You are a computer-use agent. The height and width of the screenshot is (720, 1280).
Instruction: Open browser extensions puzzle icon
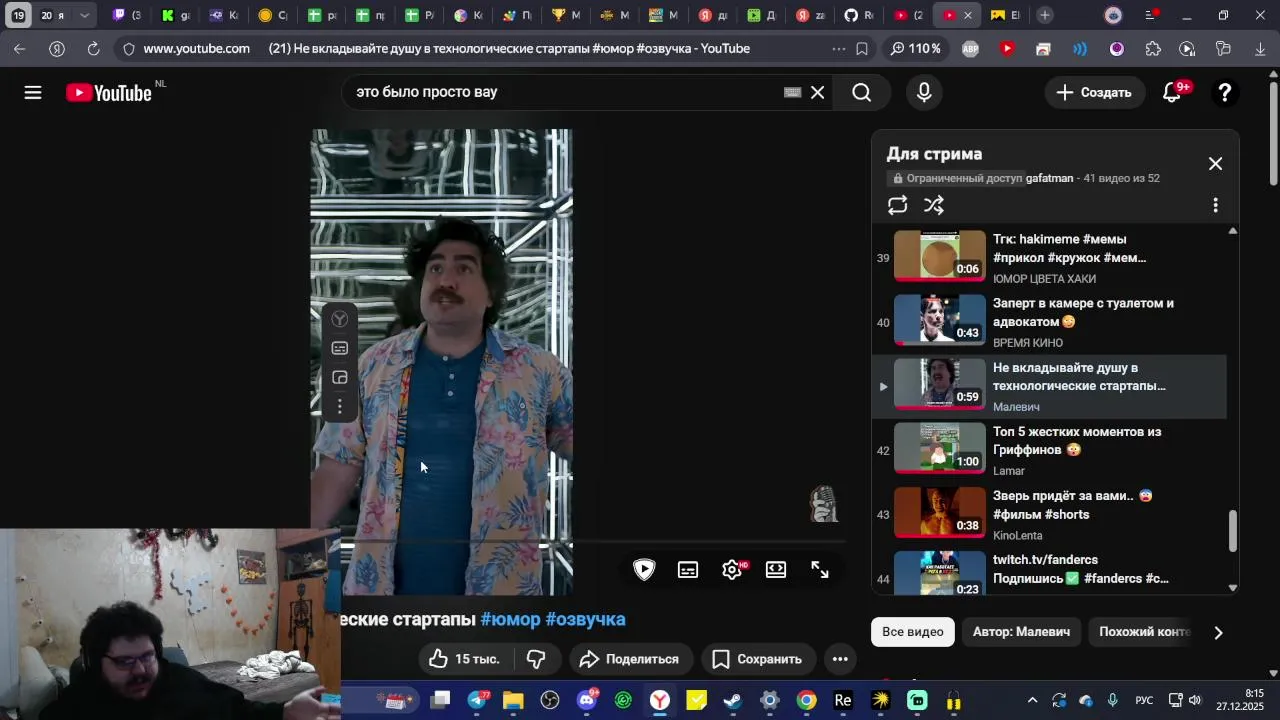pyautogui.click(x=1153, y=48)
